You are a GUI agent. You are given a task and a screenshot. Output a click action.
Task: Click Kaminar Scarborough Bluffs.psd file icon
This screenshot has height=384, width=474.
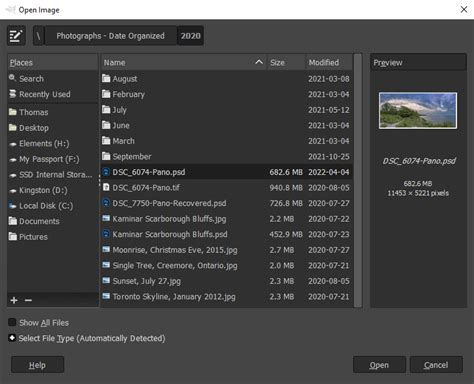click(x=106, y=234)
